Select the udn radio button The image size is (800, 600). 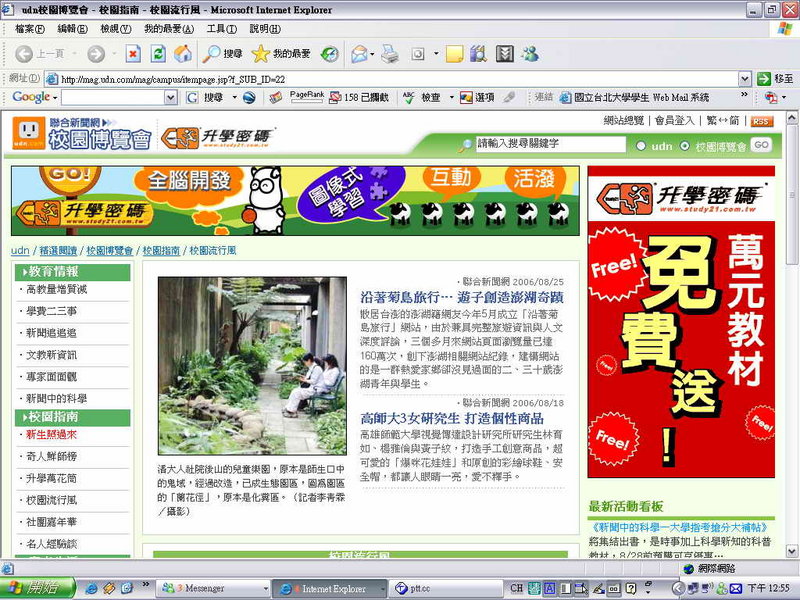pos(641,146)
